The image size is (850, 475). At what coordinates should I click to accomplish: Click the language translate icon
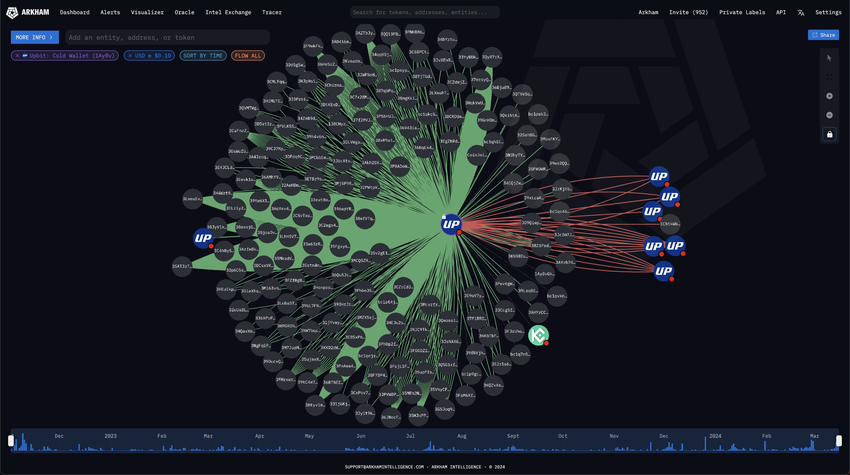click(x=801, y=12)
